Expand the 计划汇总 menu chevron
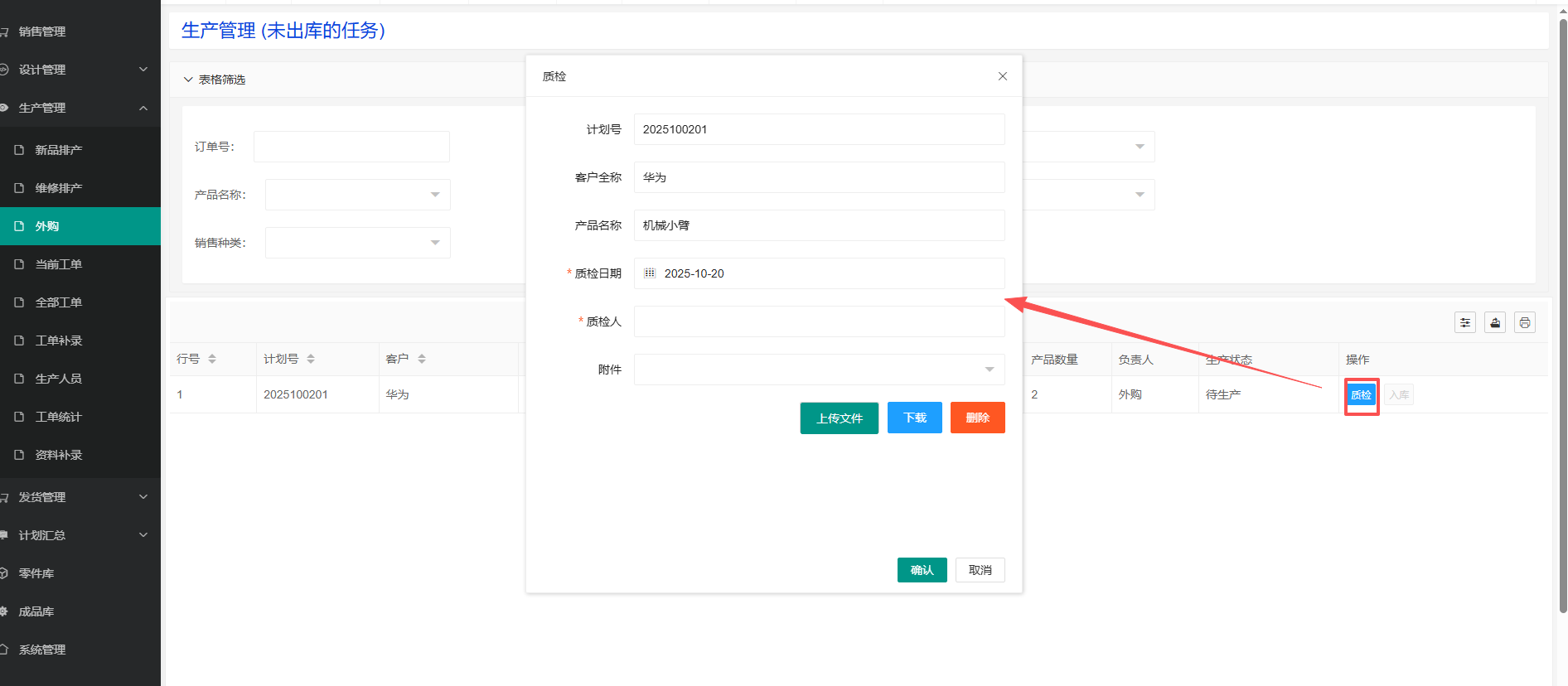1568x686 pixels. tap(143, 535)
